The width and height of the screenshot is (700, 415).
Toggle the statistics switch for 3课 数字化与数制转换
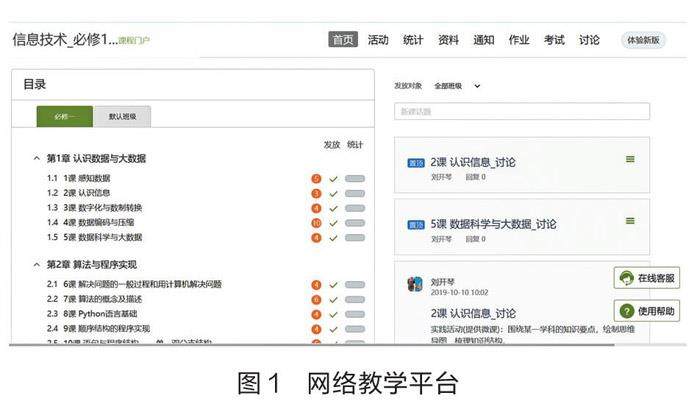(354, 208)
